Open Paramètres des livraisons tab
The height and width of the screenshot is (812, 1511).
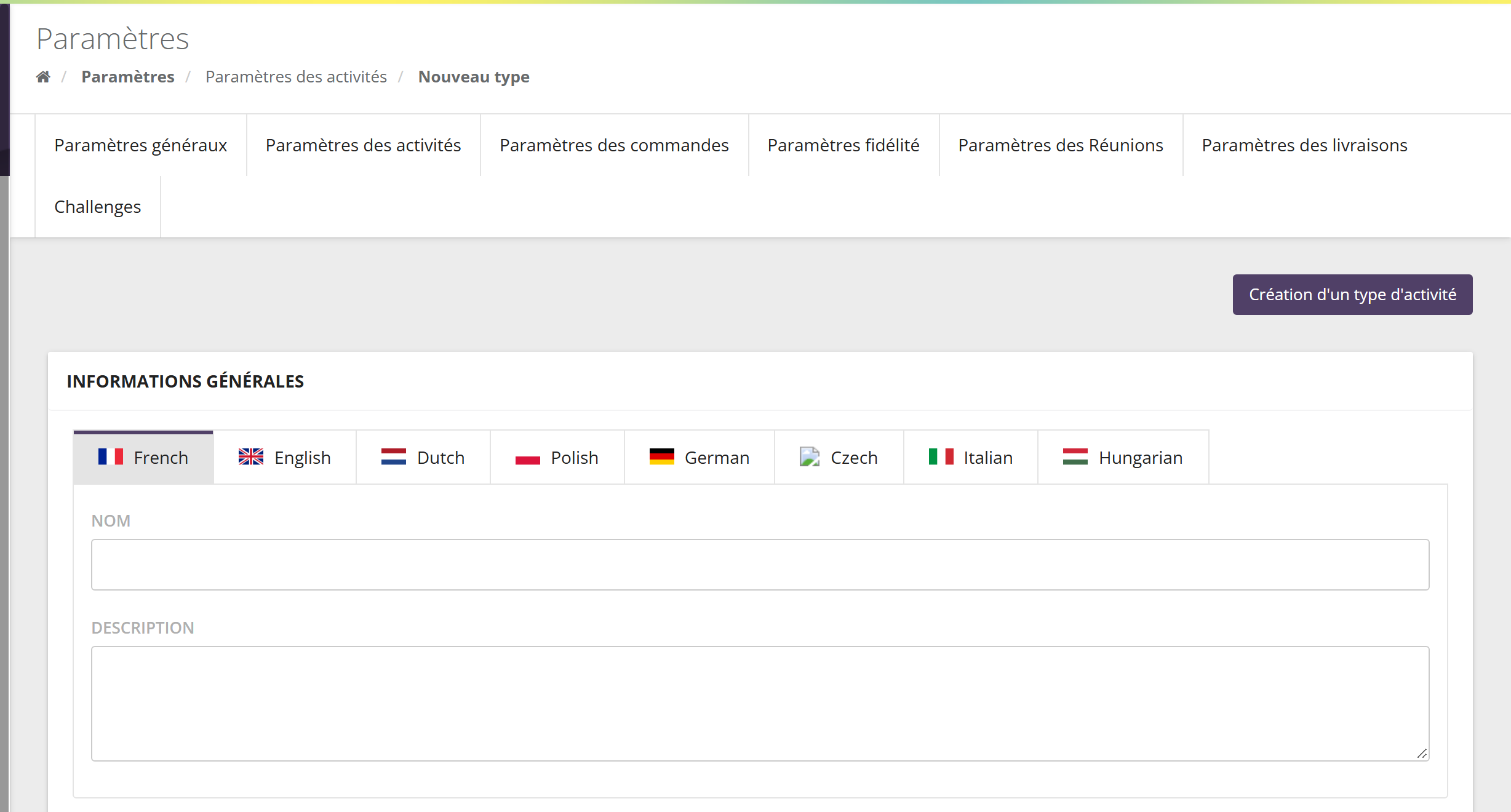1305,145
